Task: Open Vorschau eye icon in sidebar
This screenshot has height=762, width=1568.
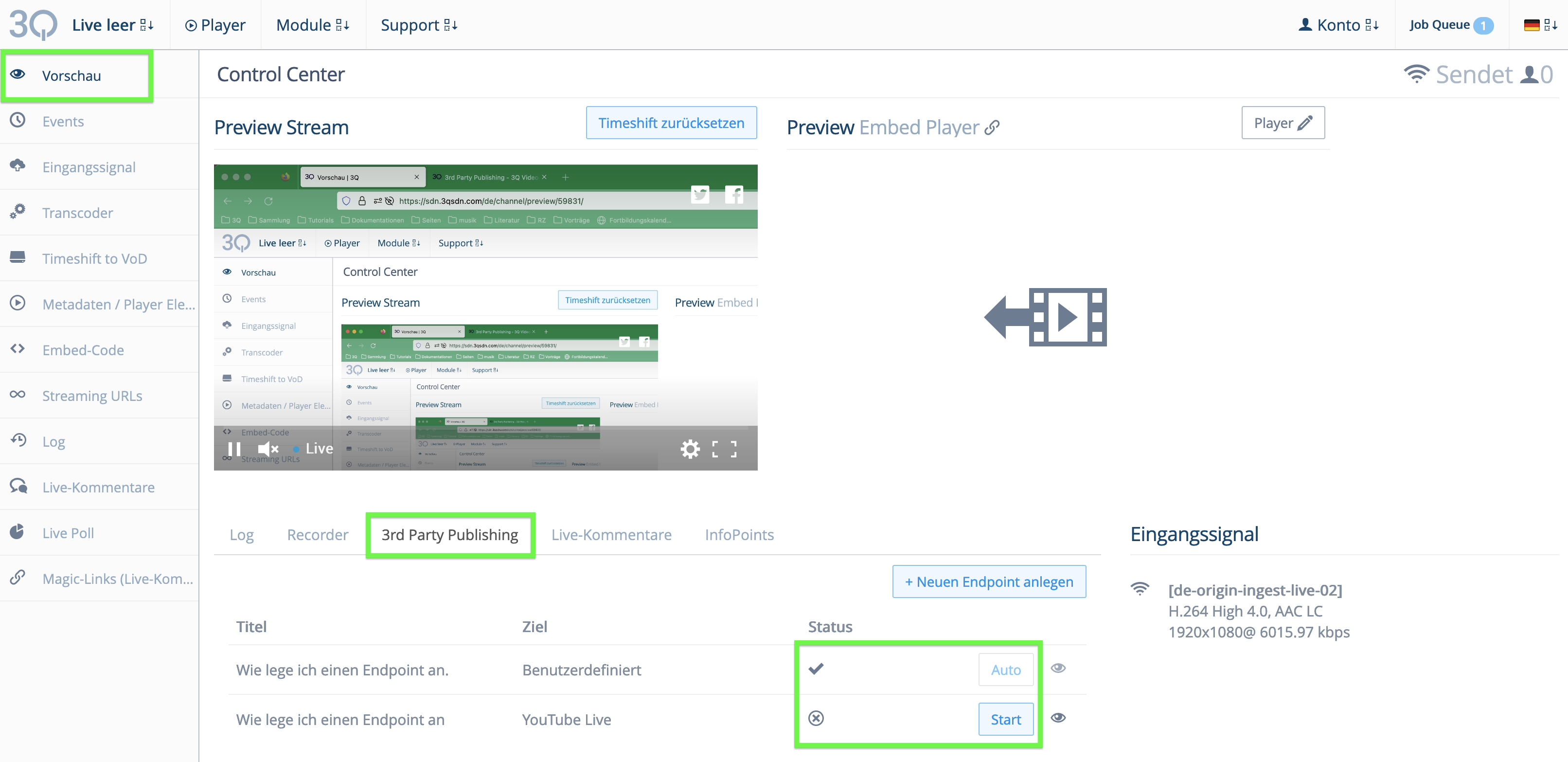Action: (x=18, y=74)
